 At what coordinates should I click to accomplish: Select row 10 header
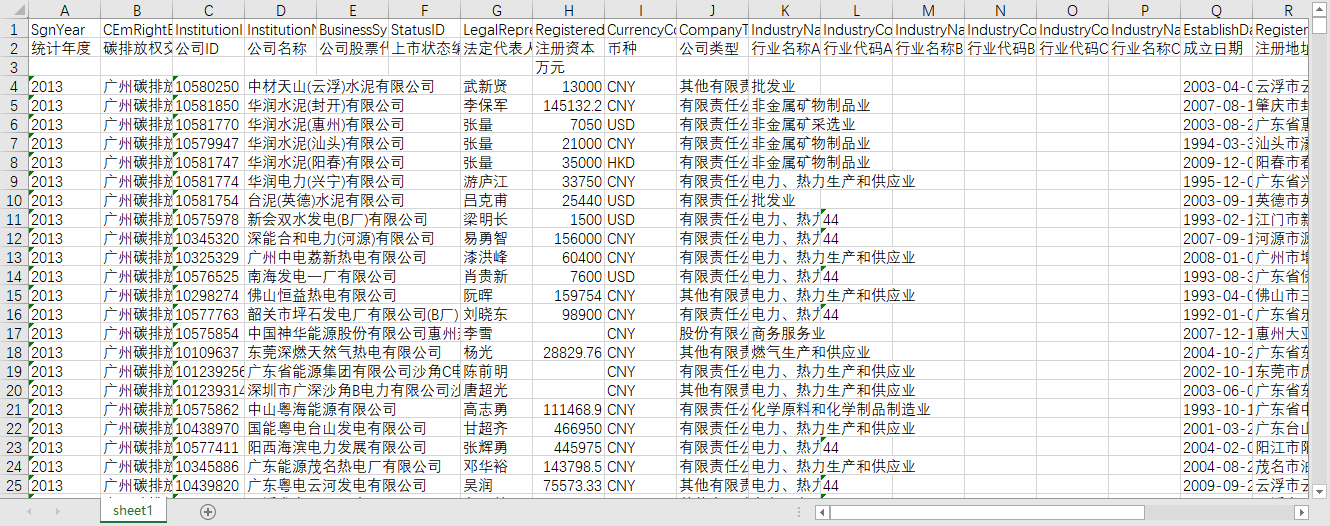click(14, 200)
